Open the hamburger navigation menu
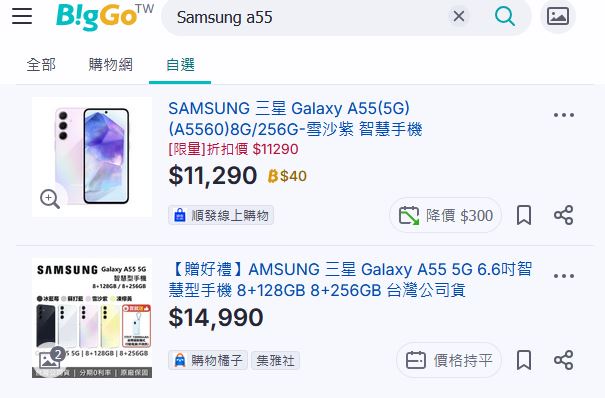605x398 pixels. 22,16
